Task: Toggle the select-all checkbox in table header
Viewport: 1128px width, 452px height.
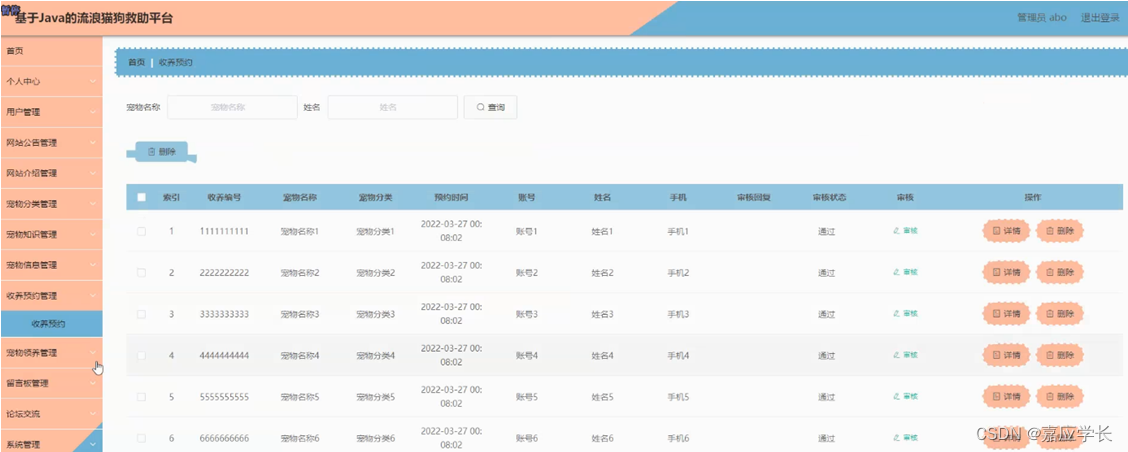Action: (142, 196)
